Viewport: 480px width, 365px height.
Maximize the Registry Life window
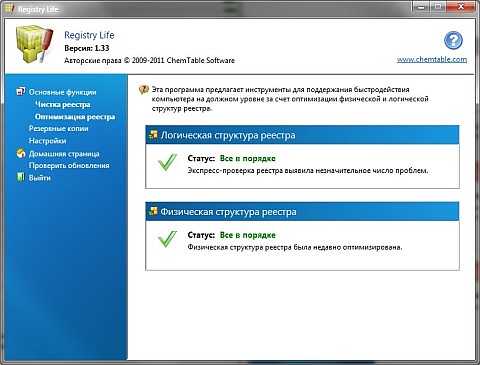click(438, 7)
